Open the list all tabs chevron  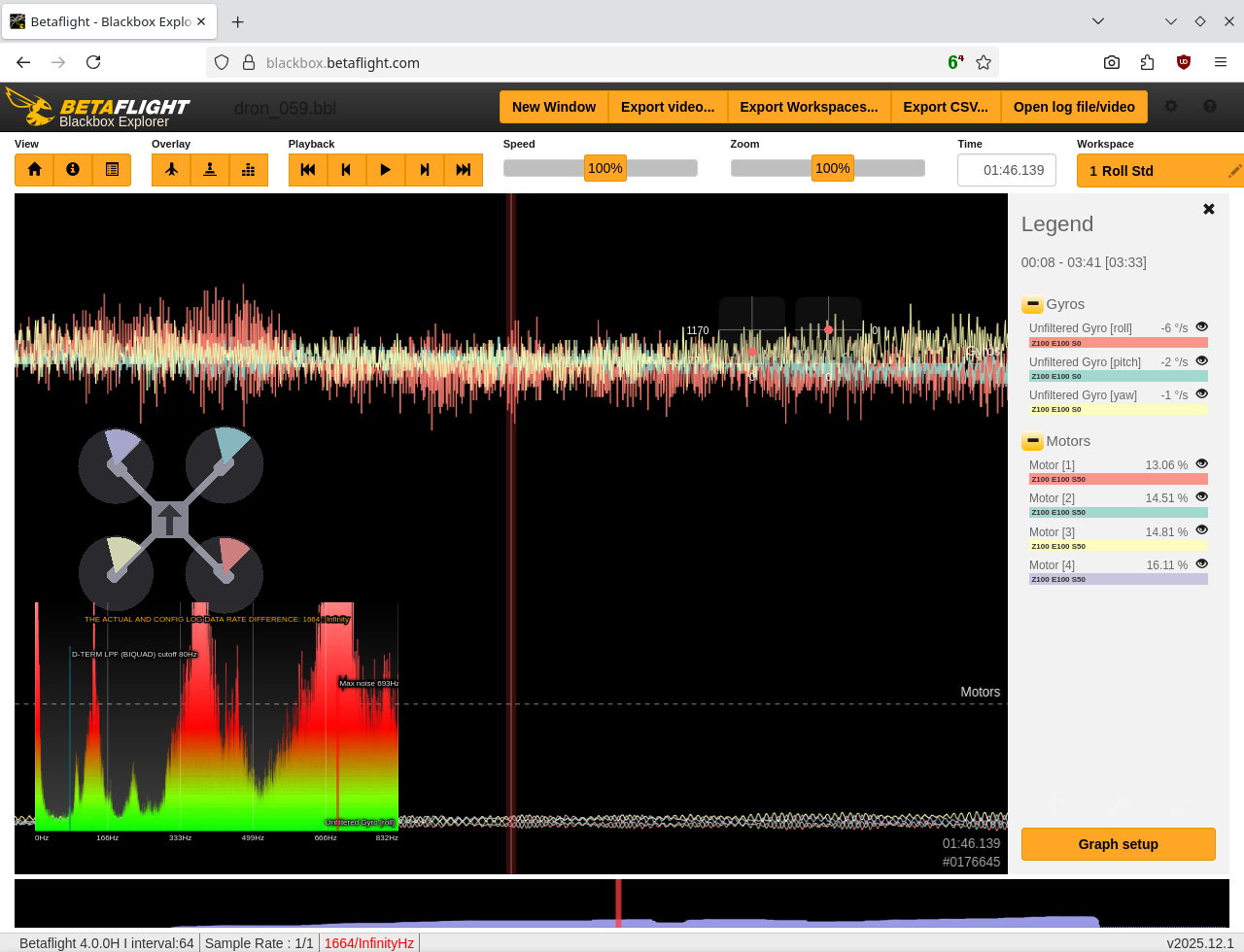1097,21
